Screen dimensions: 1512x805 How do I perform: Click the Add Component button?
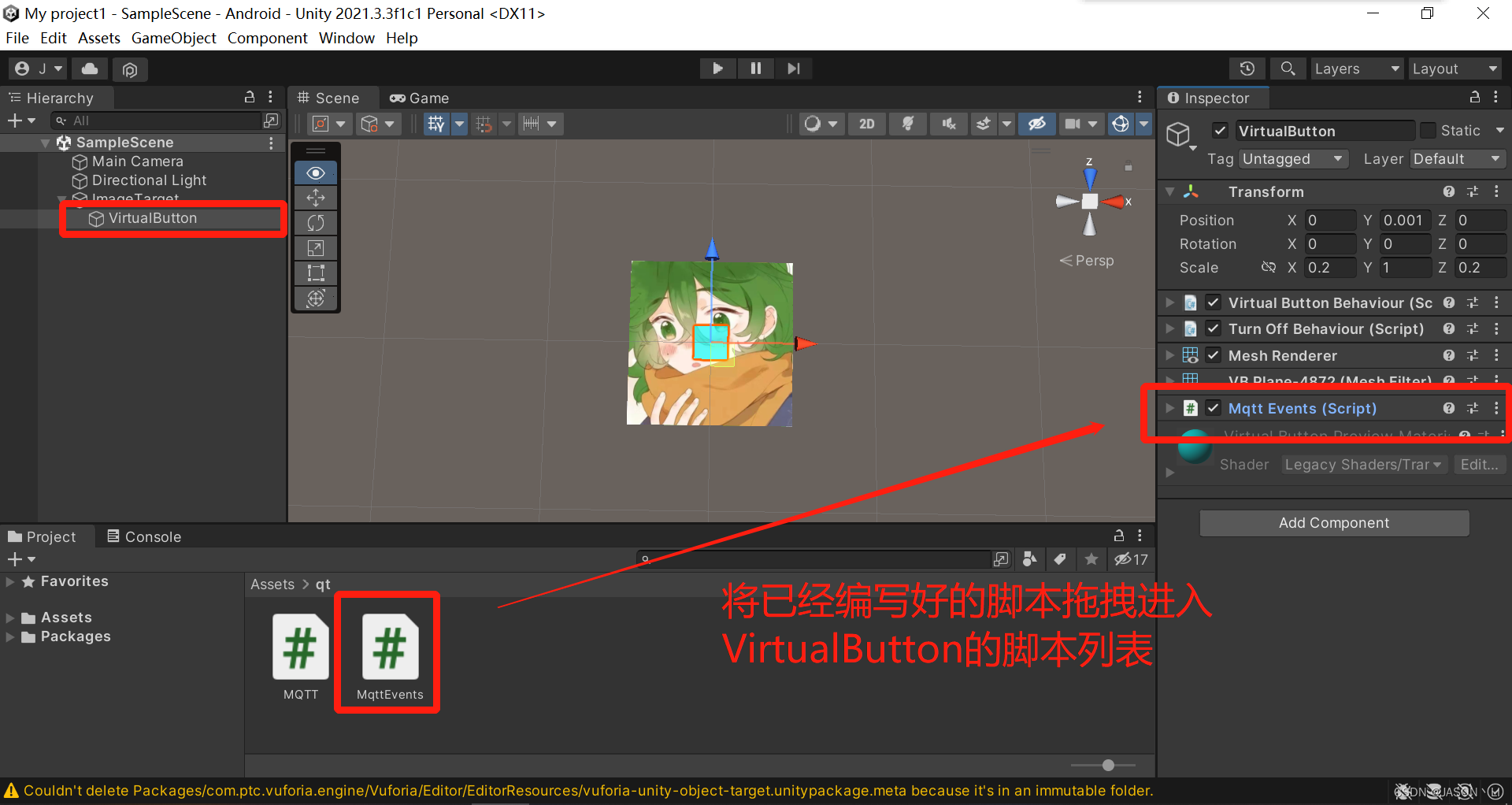(1333, 522)
